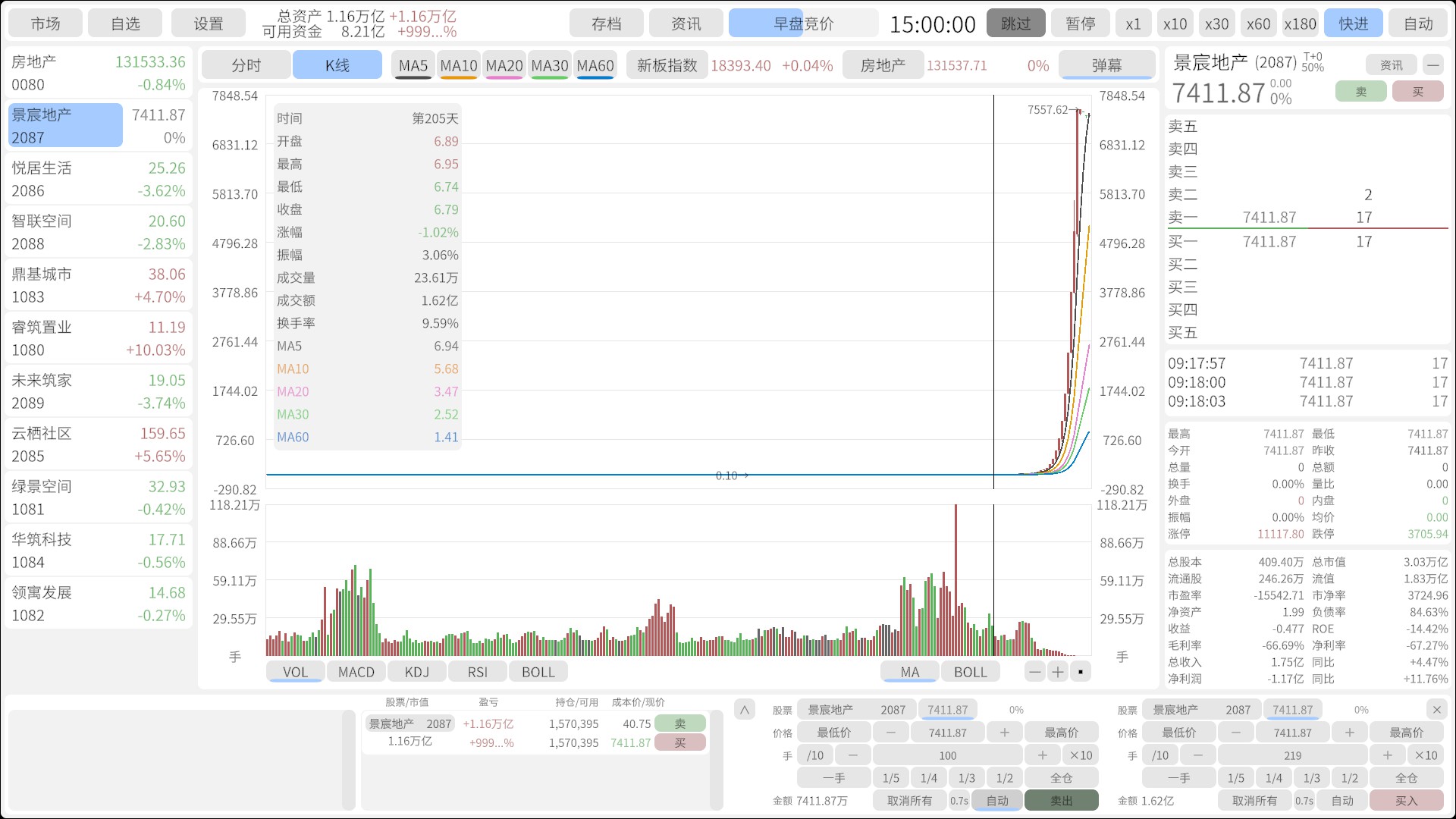Click the small square reset chart icon
This screenshot has height=819, width=1456.
pyautogui.click(x=1080, y=672)
